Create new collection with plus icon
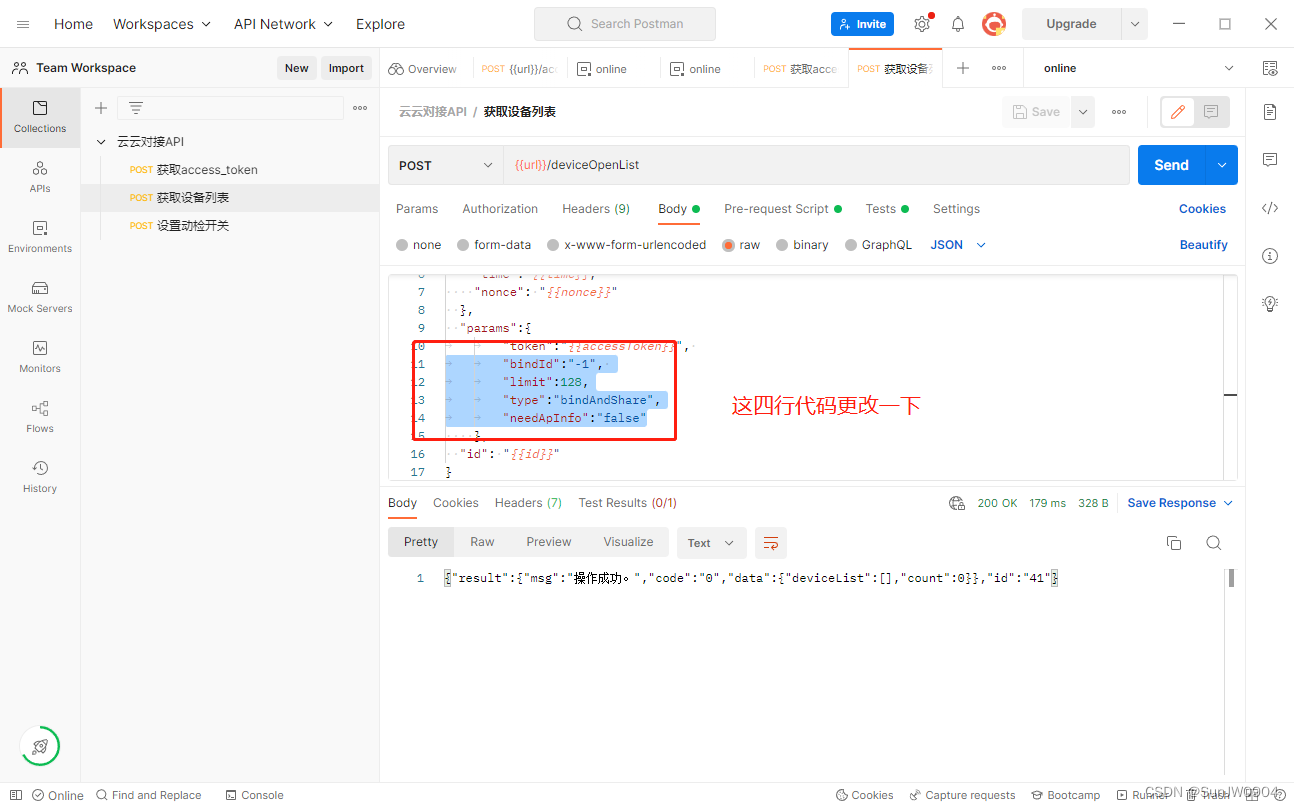The width and height of the screenshot is (1294, 807). point(101,108)
